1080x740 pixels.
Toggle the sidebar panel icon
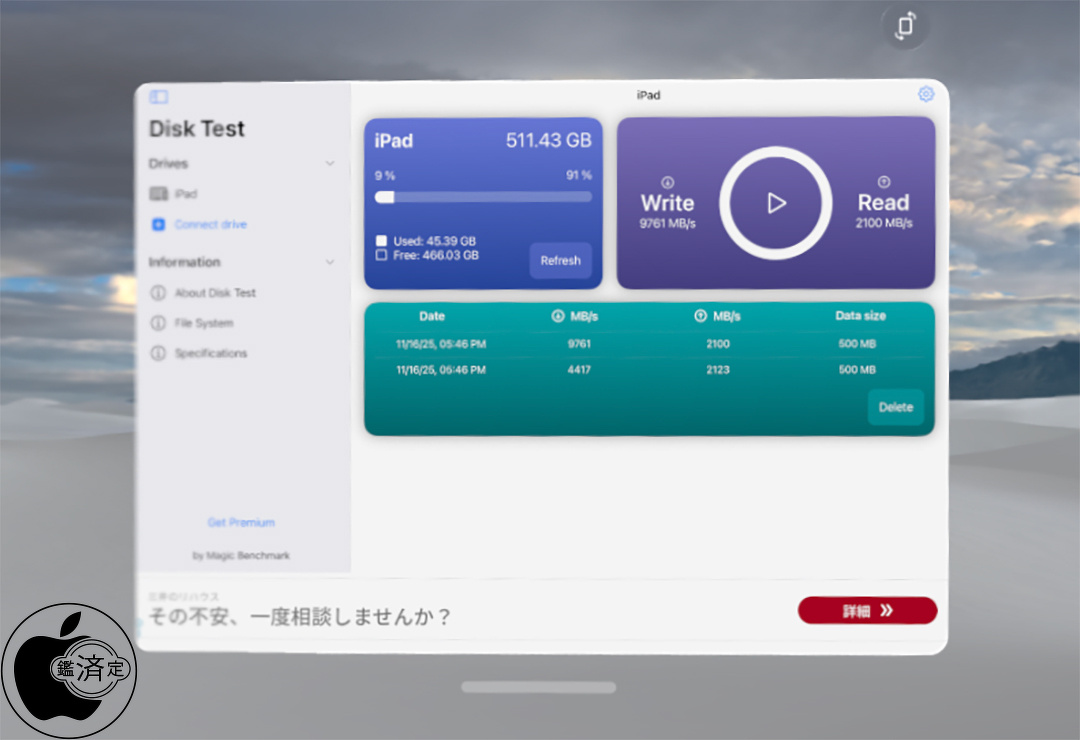click(158, 97)
